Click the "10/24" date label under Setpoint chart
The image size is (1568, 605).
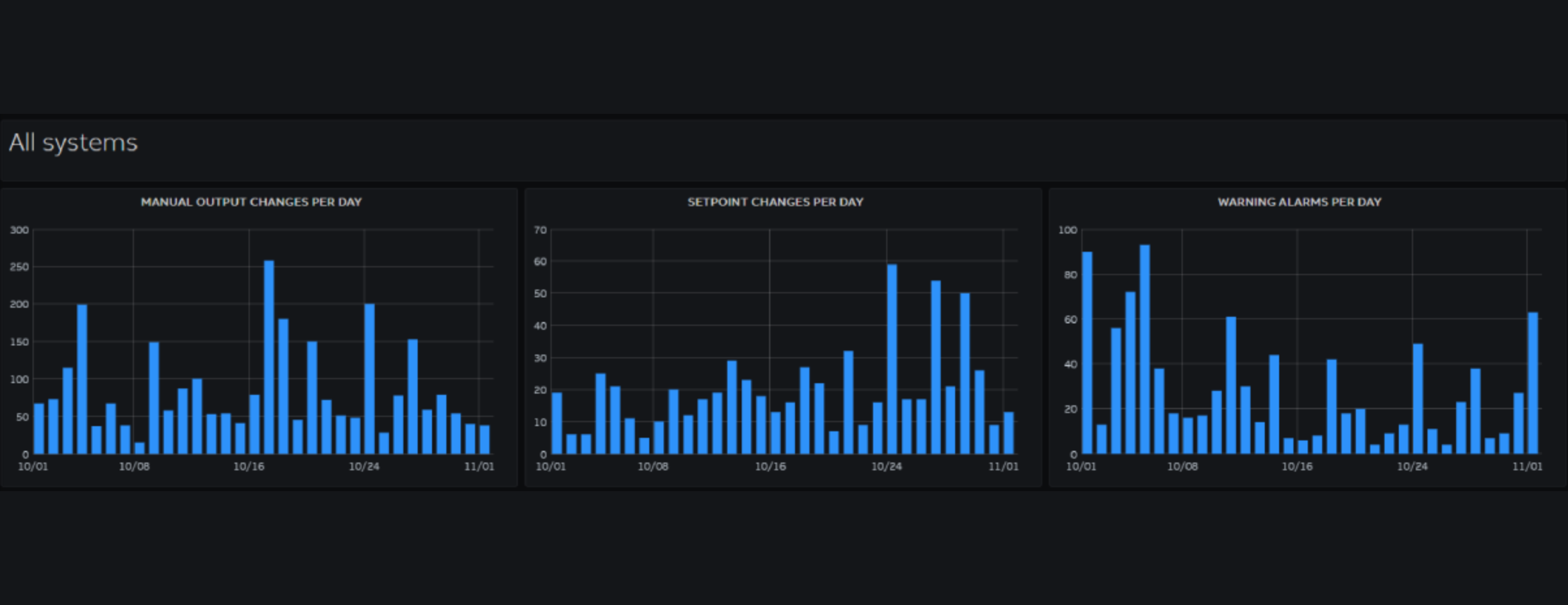[x=887, y=466]
